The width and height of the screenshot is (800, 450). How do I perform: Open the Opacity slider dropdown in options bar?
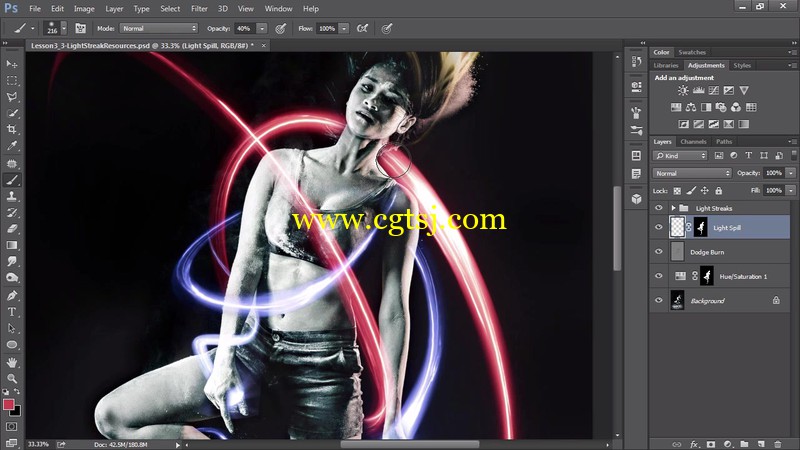tap(262, 29)
